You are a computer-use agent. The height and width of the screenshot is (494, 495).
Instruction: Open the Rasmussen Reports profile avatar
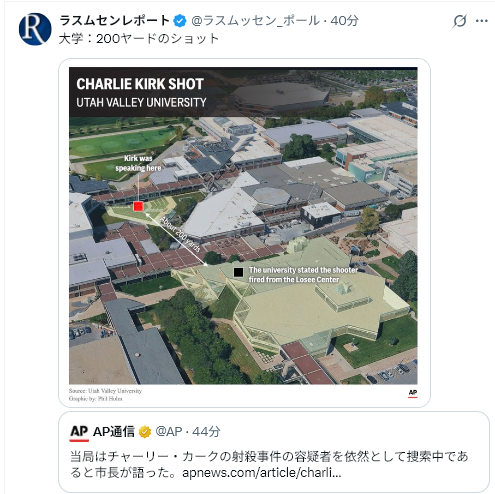coord(35,29)
